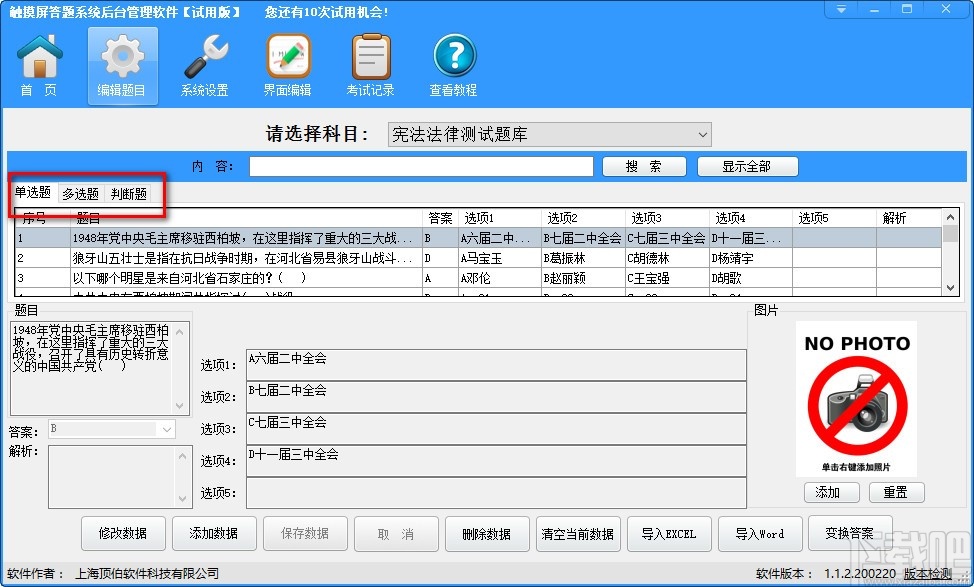Click 清空当前数据 to clear data

[577, 533]
